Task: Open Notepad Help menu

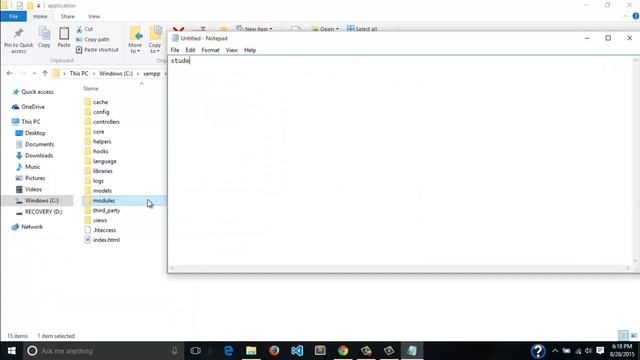Action: [250, 50]
